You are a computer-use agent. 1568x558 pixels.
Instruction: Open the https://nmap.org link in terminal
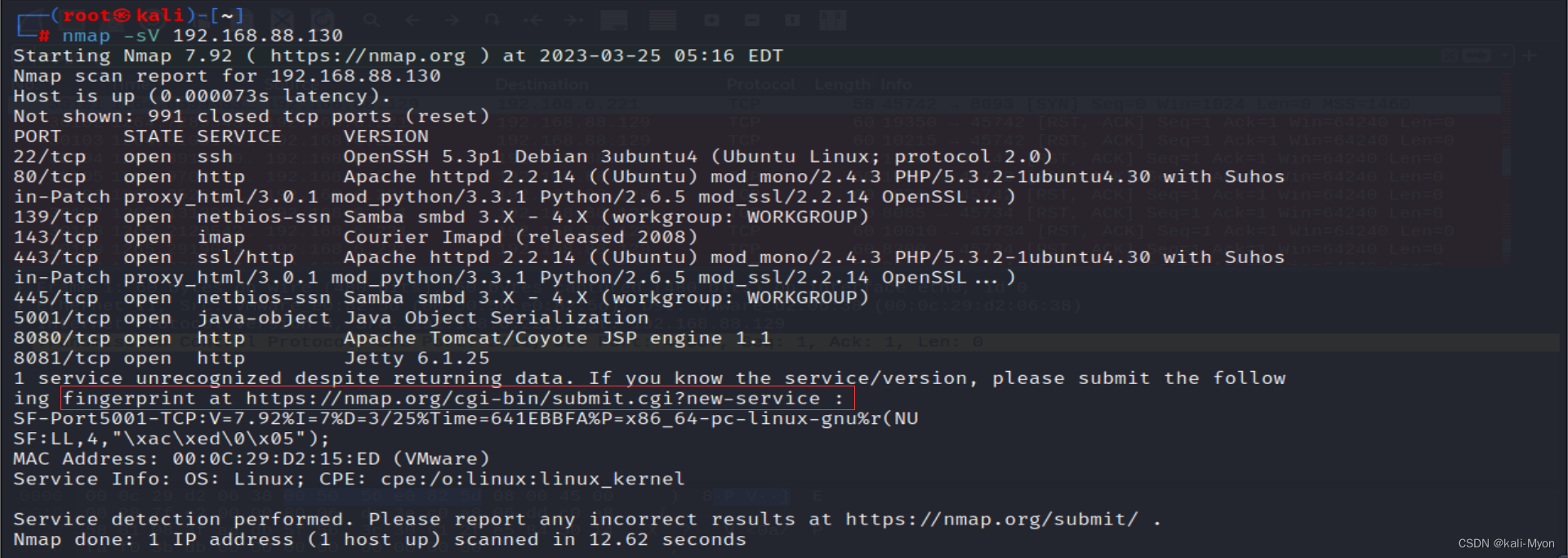point(367,56)
